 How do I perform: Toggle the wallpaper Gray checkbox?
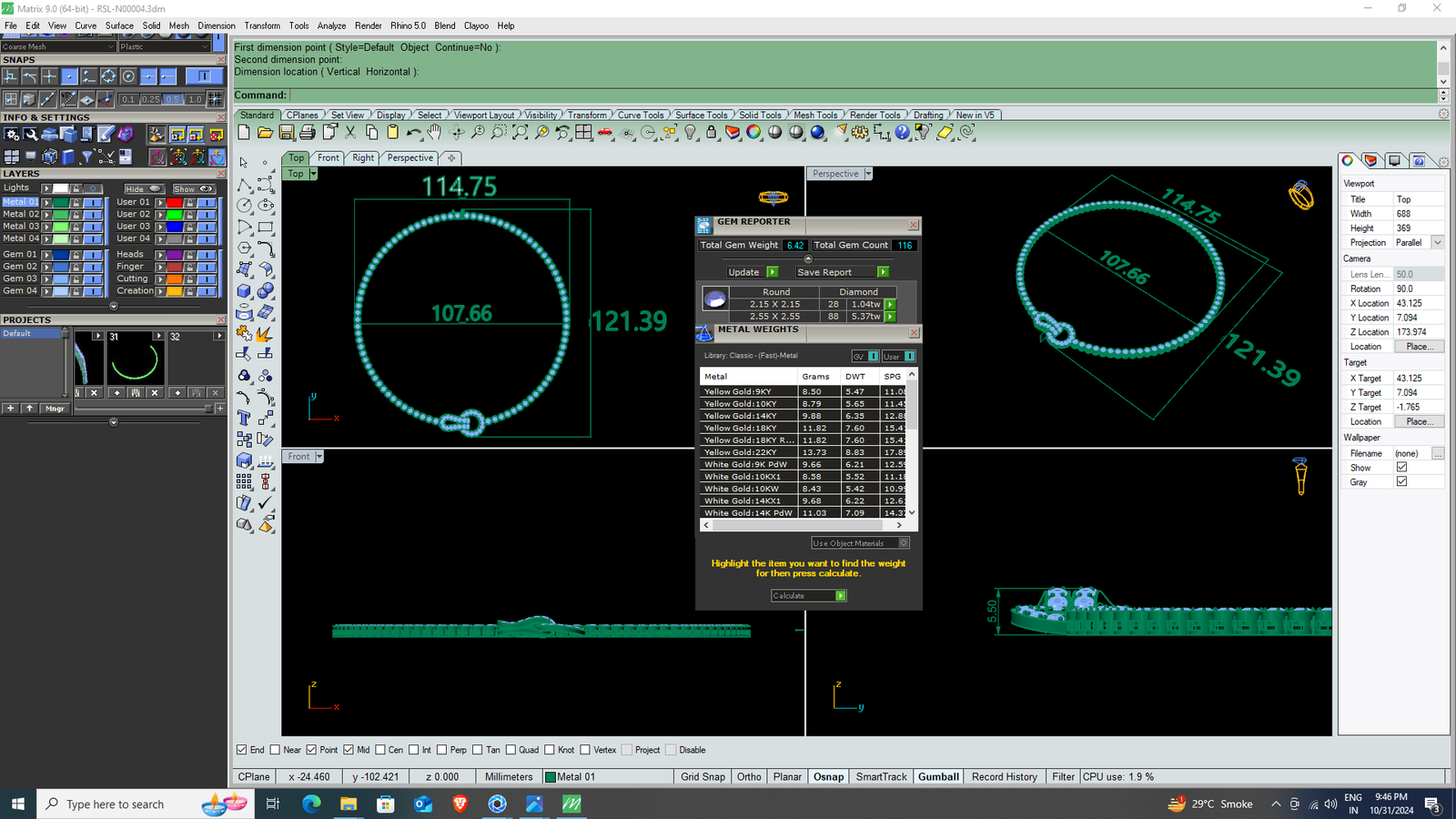pos(1401,481)
